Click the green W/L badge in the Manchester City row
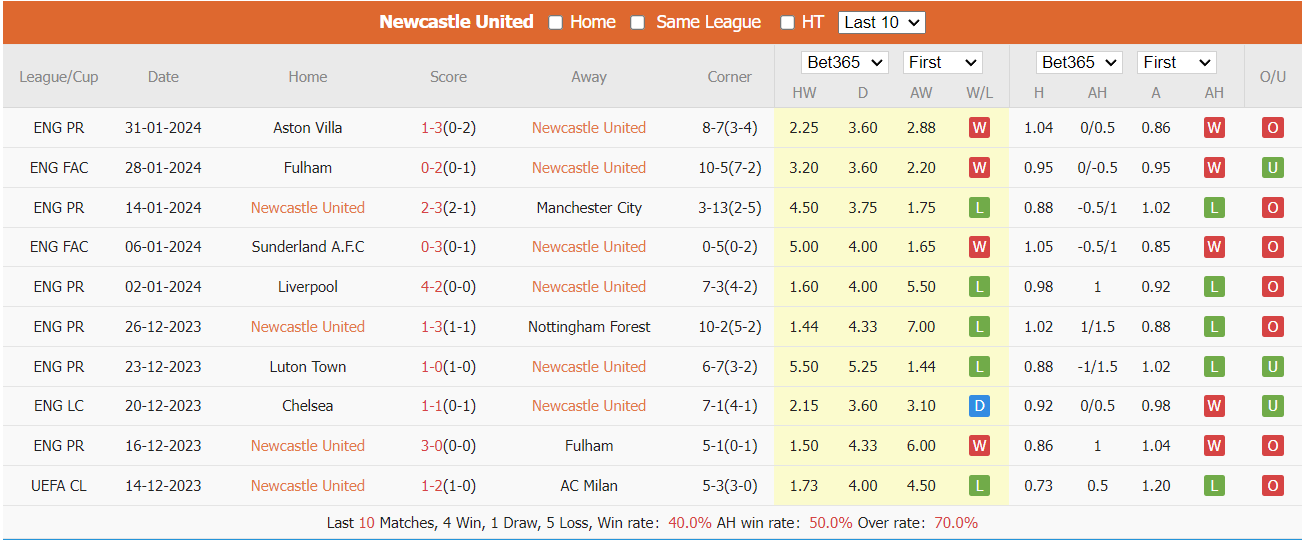 979,208
